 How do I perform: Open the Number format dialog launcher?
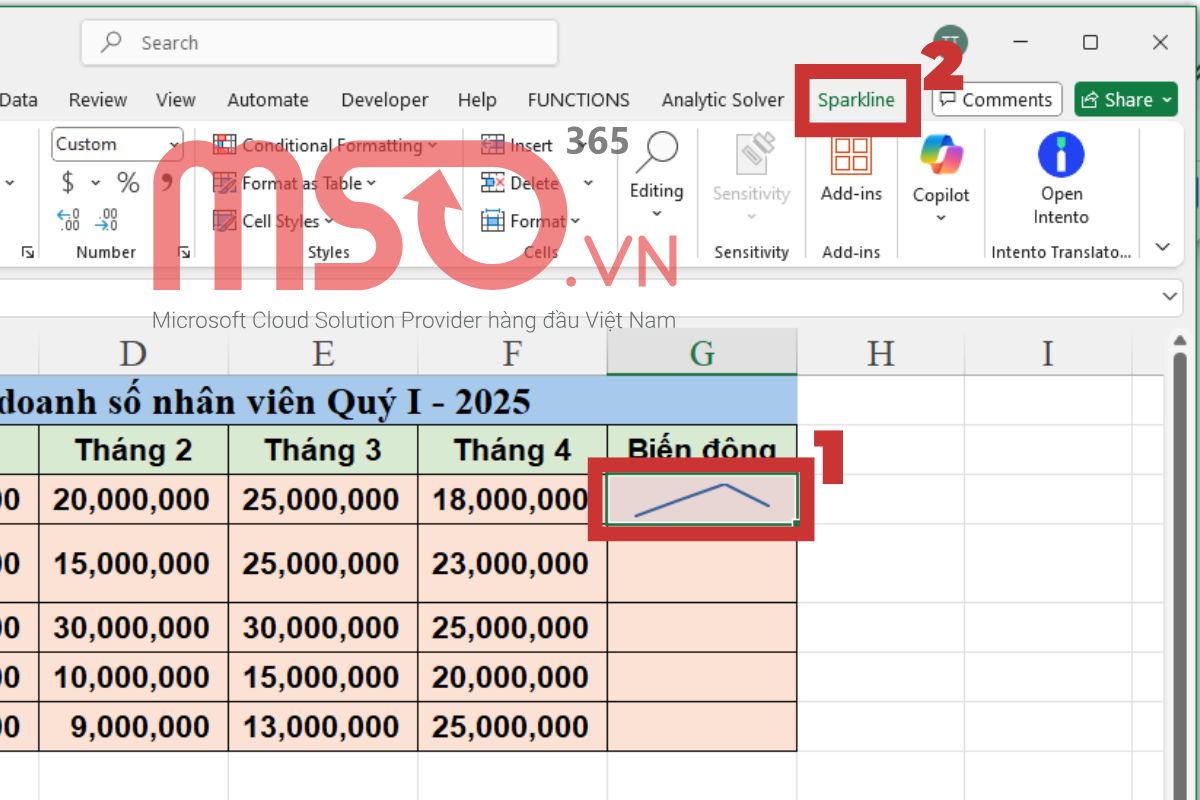184,253
